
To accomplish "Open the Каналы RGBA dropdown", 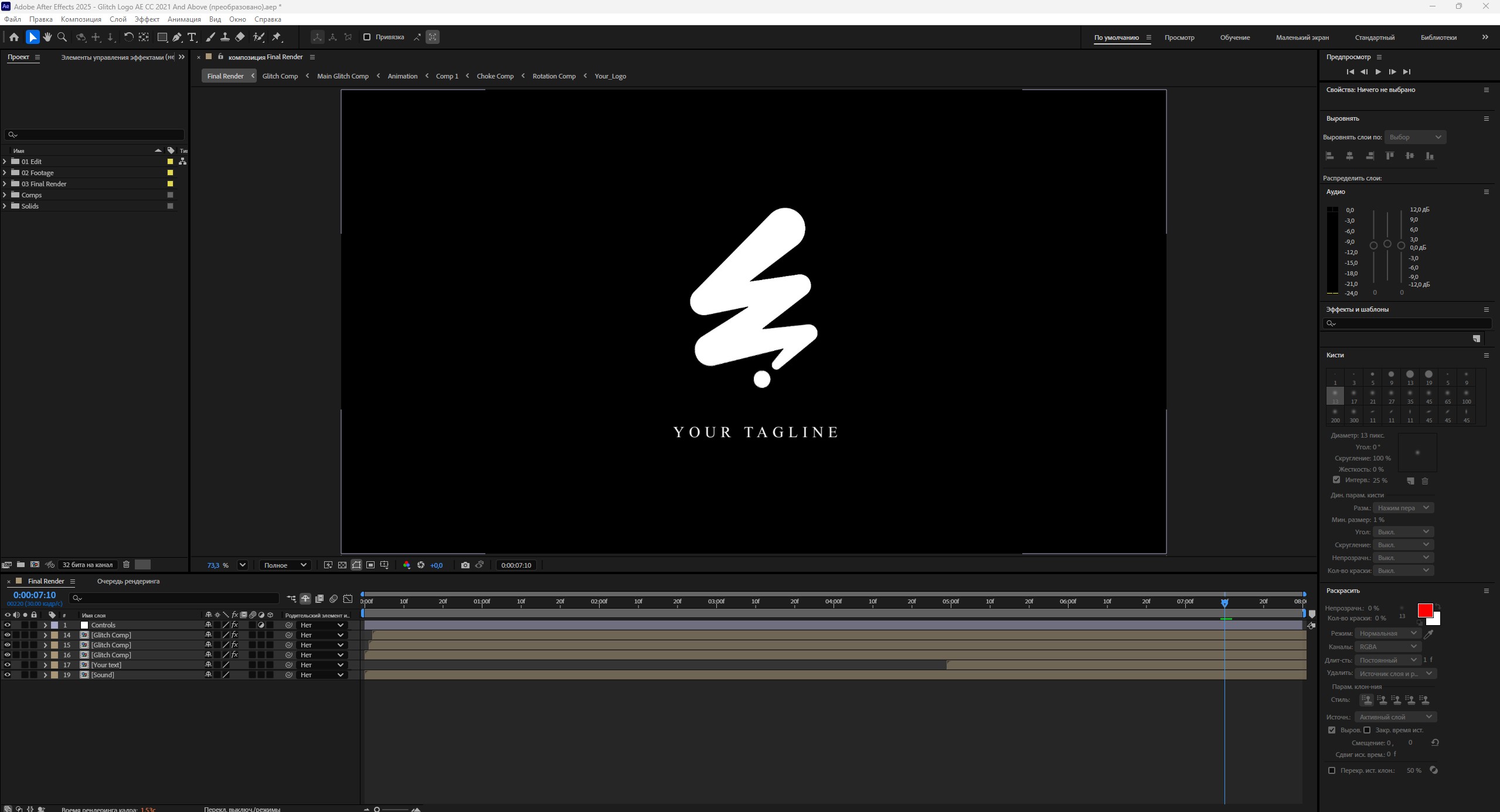I will tap(1387, 647).
